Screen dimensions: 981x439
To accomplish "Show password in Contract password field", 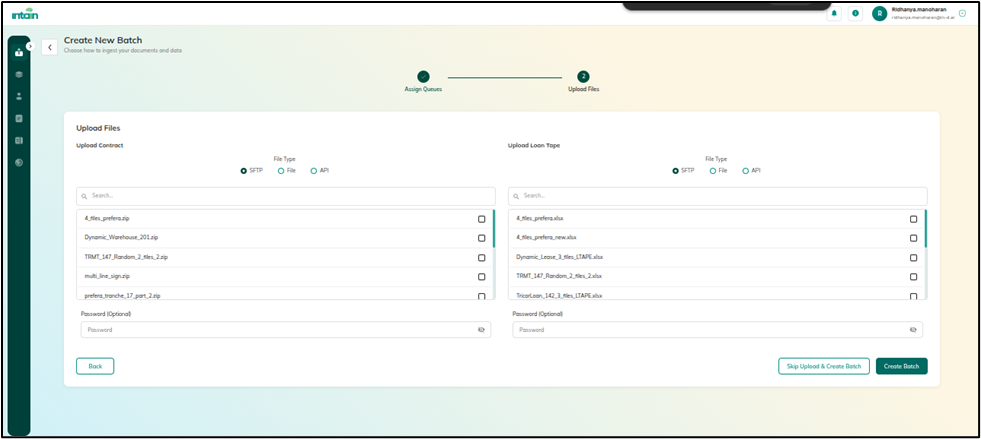I will [481, 329].
